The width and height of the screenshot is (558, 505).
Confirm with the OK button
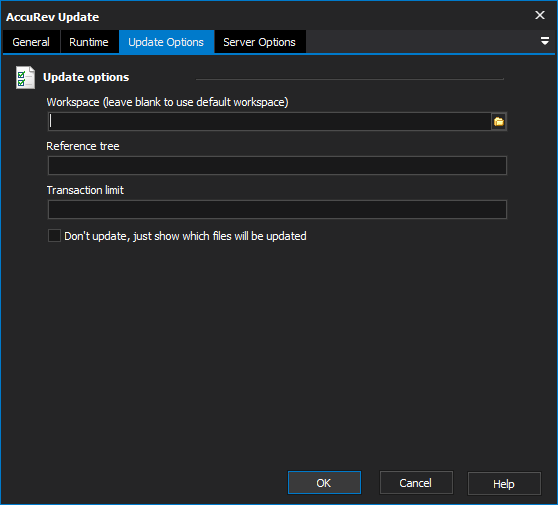(324, 483)
